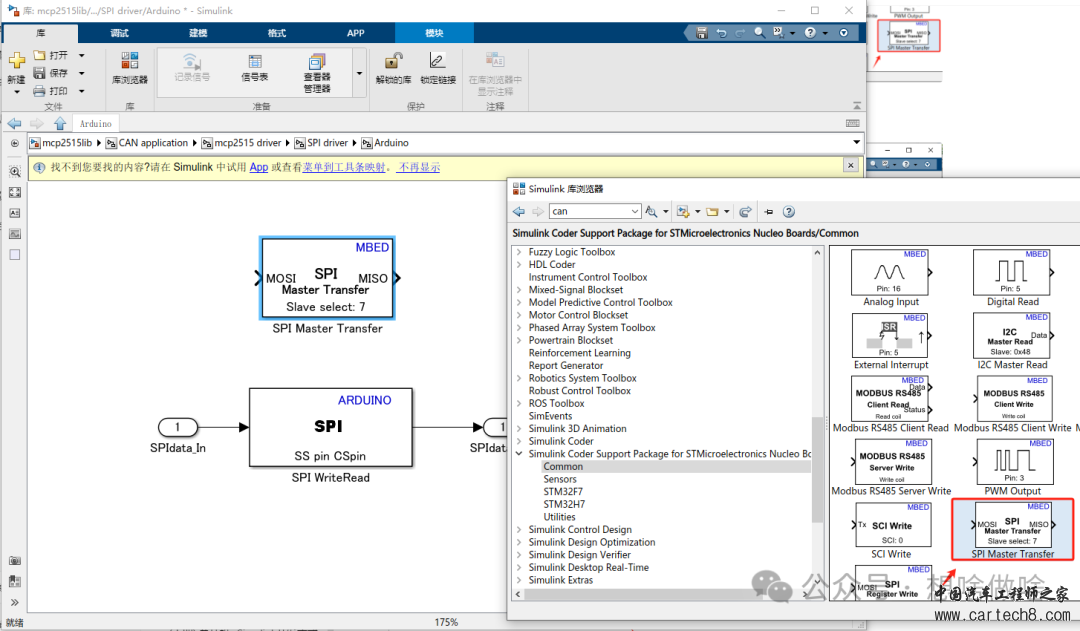Click the App link in the yellow banner

258,167
